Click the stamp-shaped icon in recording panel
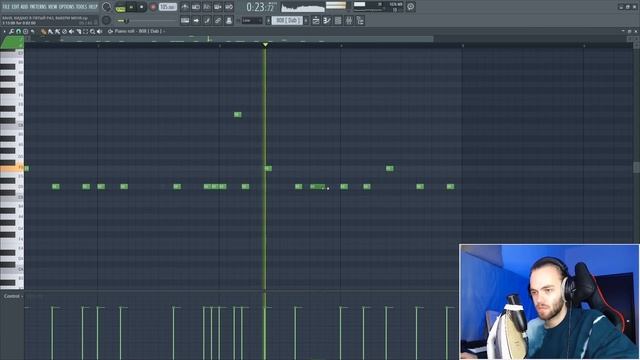This screenshot has height=360, width=640. (x=229, y=20)
